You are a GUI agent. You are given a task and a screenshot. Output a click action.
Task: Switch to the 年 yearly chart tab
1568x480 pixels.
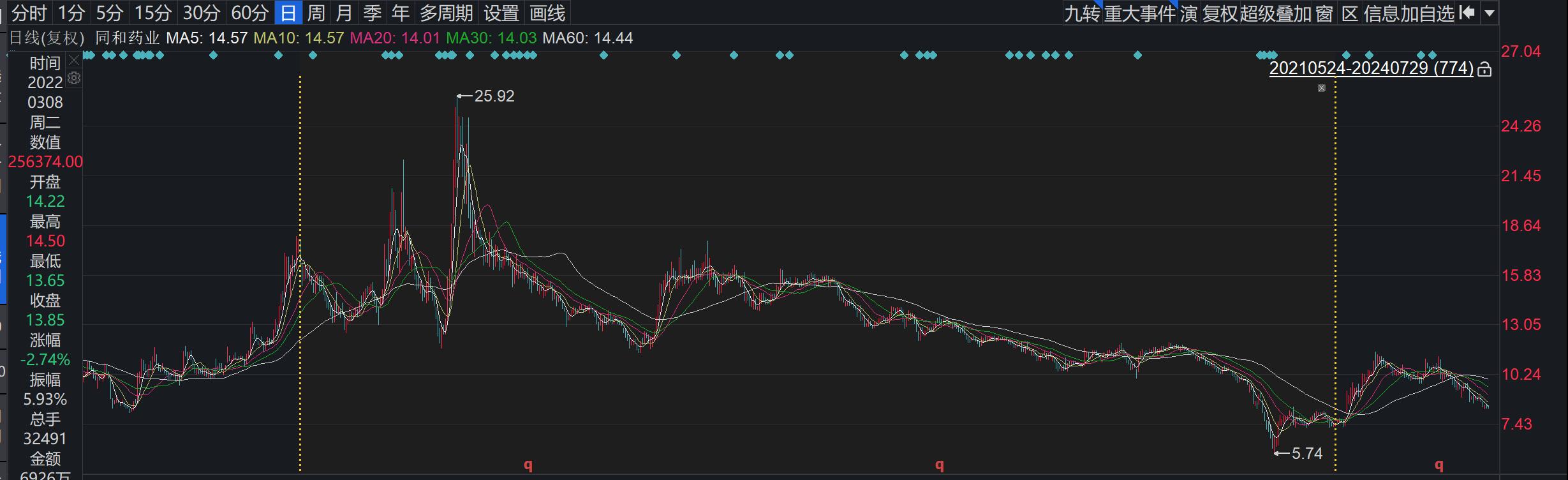pos(400,13)
